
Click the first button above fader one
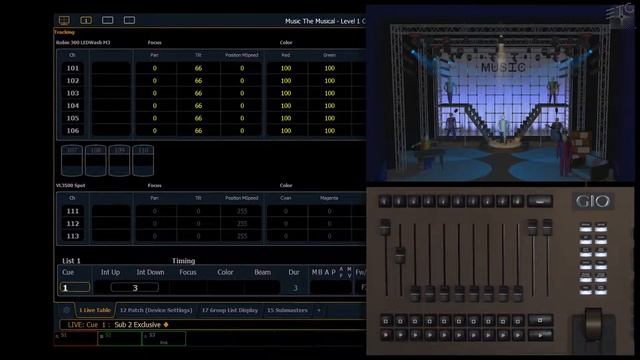click(x=385, y=201)
